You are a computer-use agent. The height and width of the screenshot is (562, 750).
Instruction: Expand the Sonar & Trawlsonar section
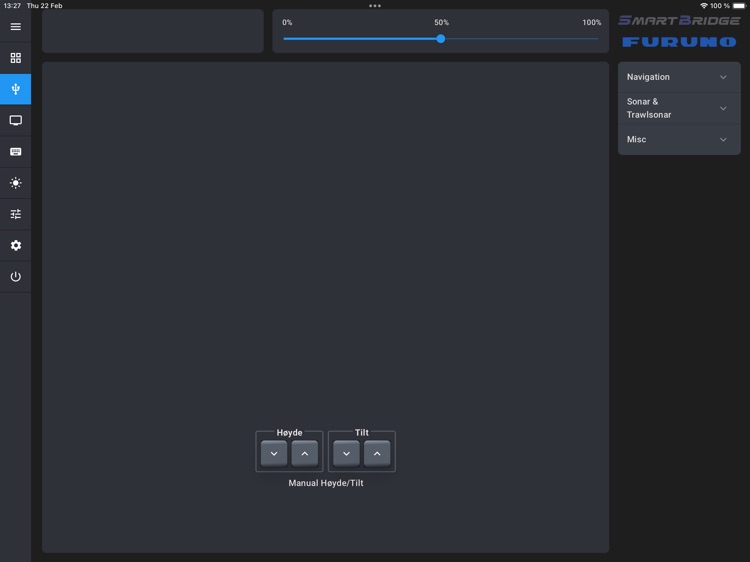tap(679, 108)
